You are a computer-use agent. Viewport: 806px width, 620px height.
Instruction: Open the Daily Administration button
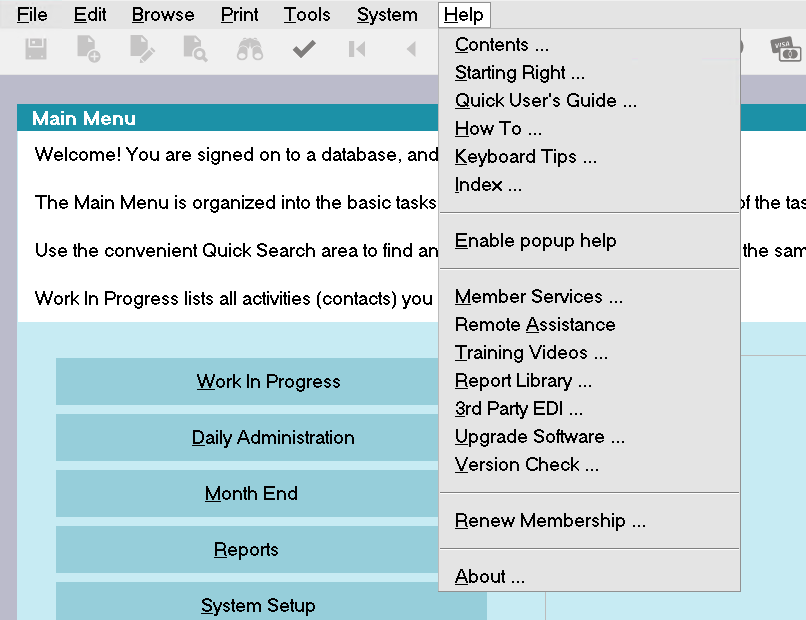272,438
